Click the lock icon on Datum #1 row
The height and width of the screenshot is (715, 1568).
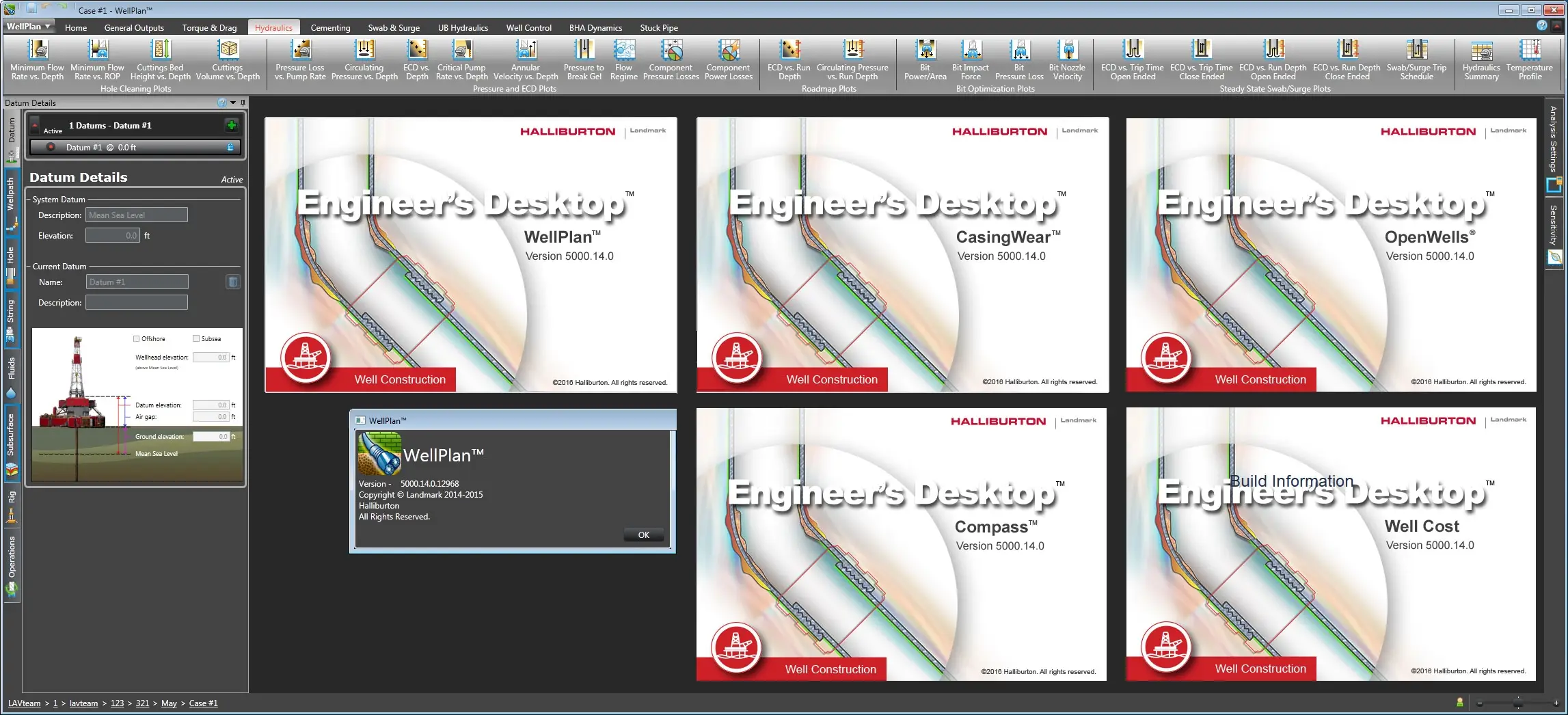coord(230,147)
